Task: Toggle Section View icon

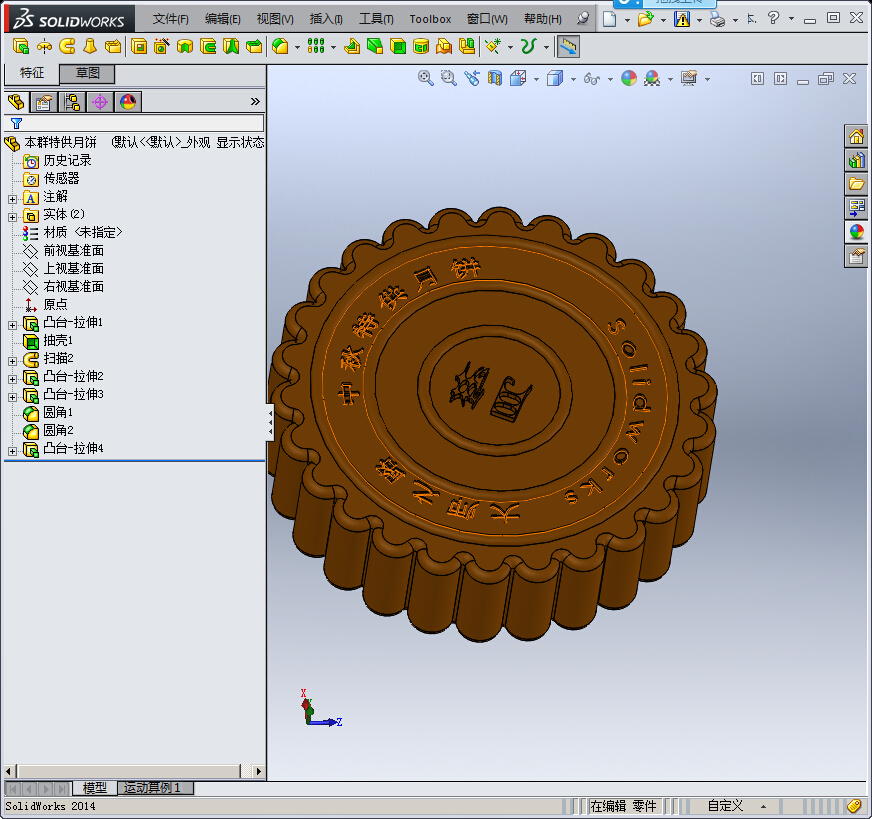Action: (494, 78)
